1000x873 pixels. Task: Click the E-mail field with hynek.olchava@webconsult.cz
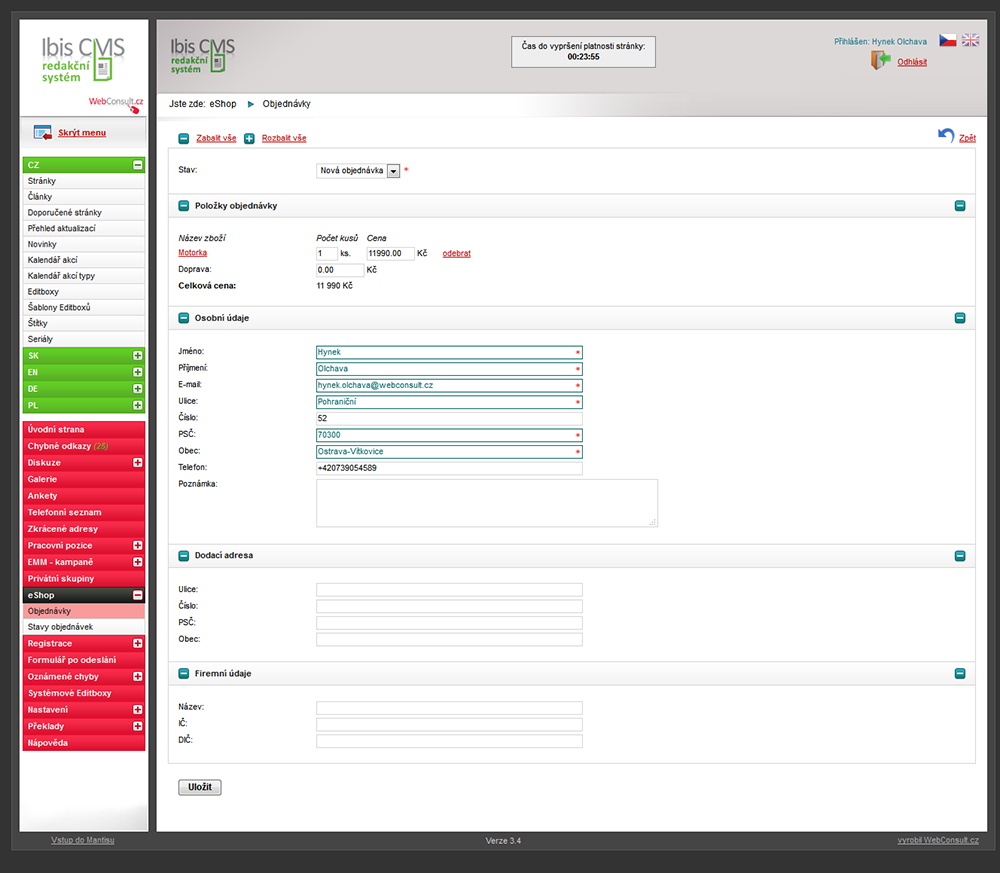[449, 386]
